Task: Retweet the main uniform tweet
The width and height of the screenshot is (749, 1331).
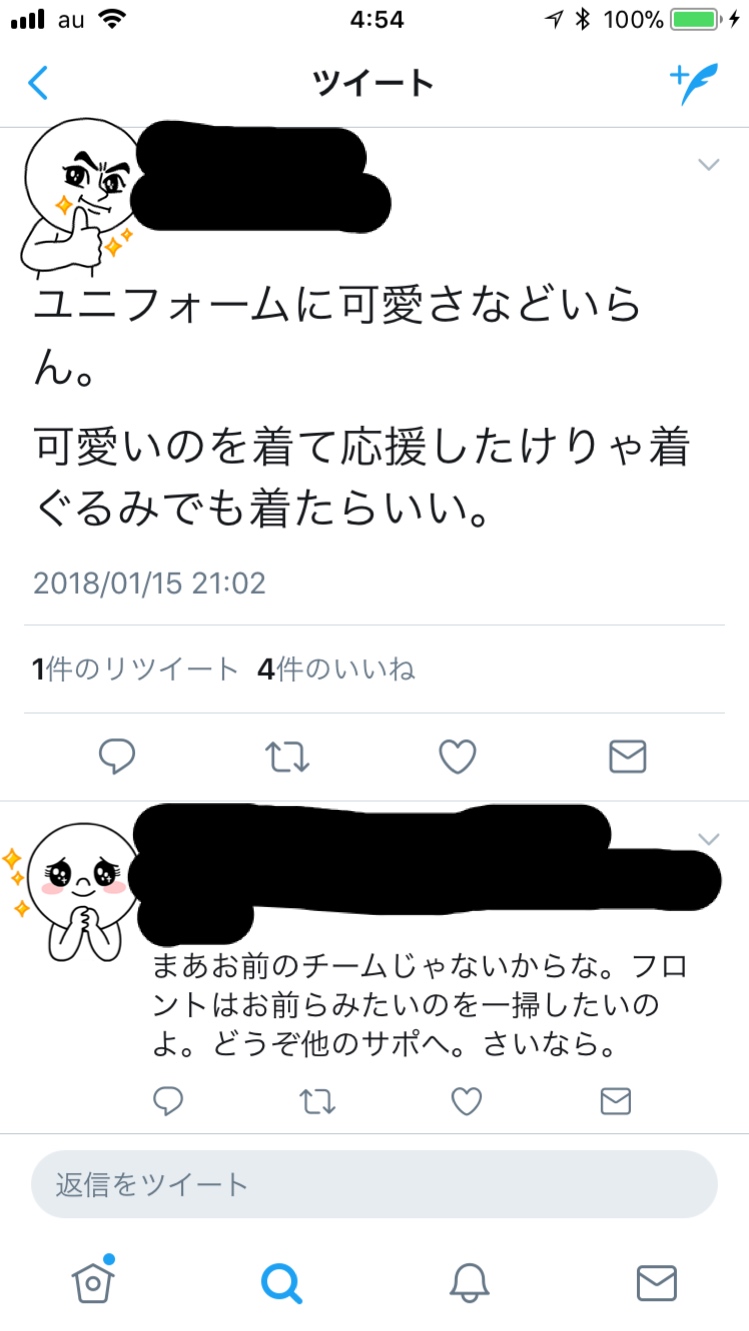Action: pyautogui.click(x=289, y=757)
